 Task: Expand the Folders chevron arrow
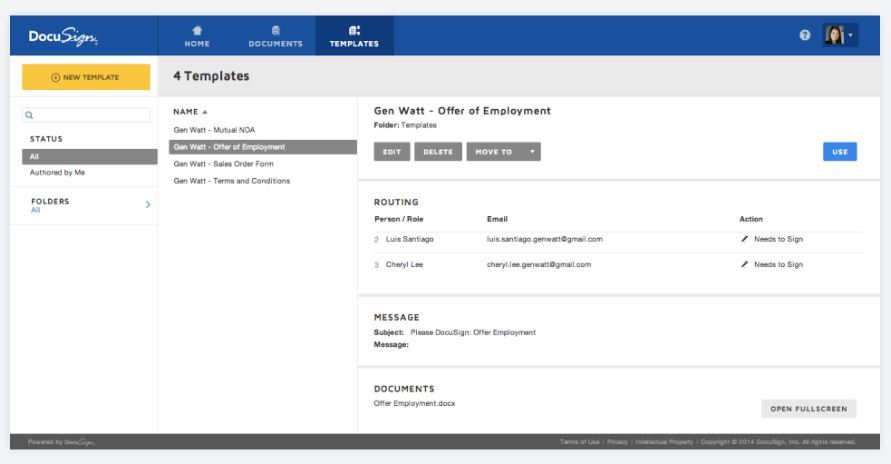(x=148, y=204)
